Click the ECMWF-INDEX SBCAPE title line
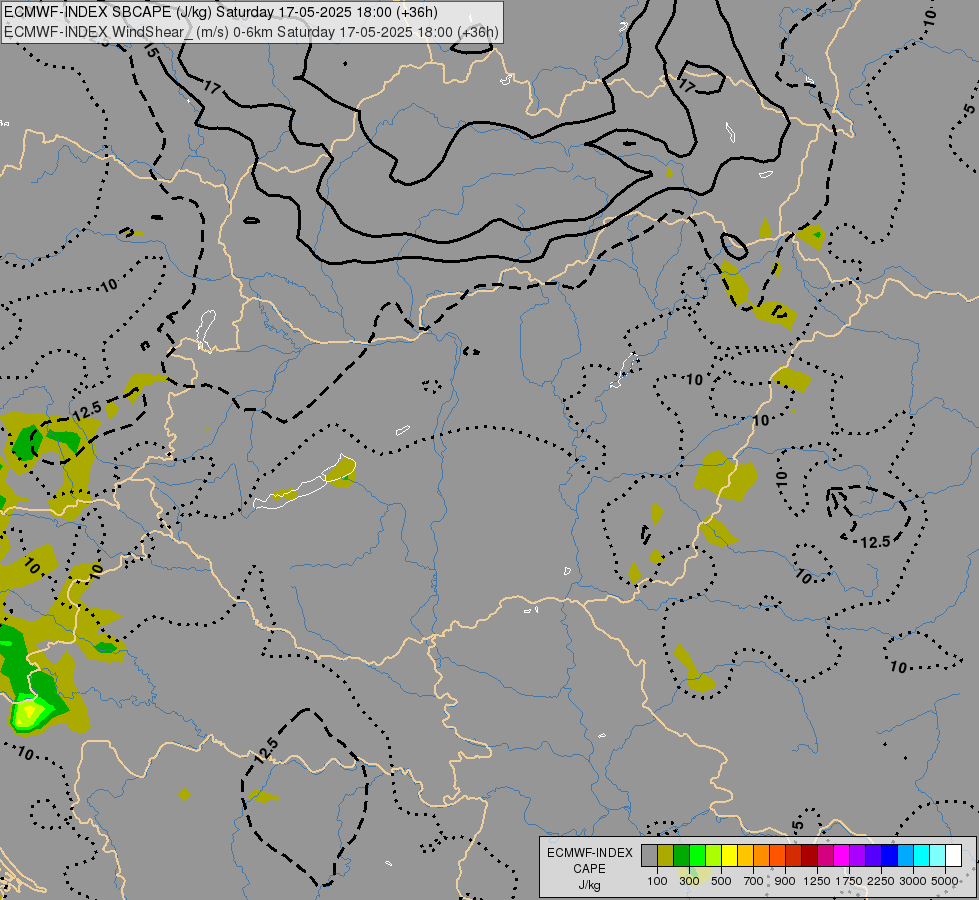979x900 pixels. (221, 12)
